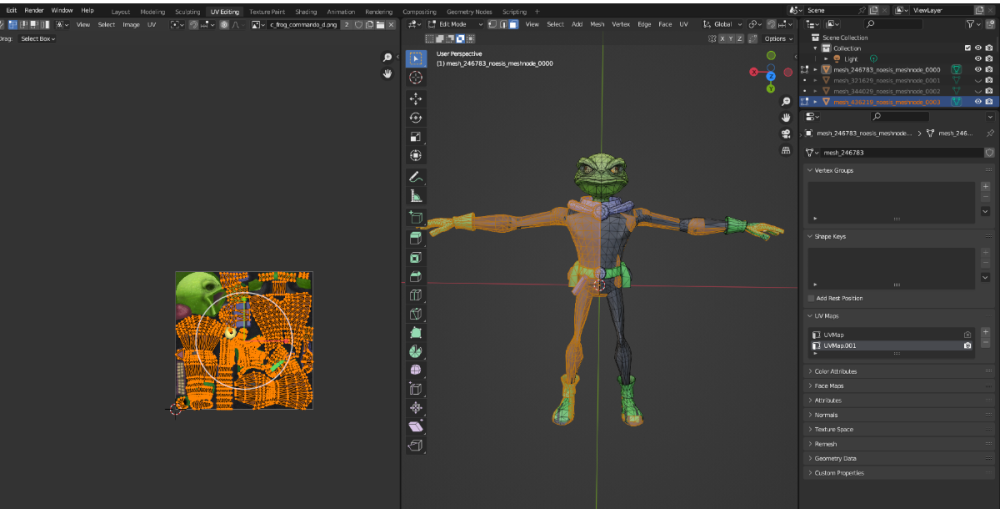This screenshot has height=509, width=1000.
Task: Expand the Normals panel
Action: tap(826, 415)
